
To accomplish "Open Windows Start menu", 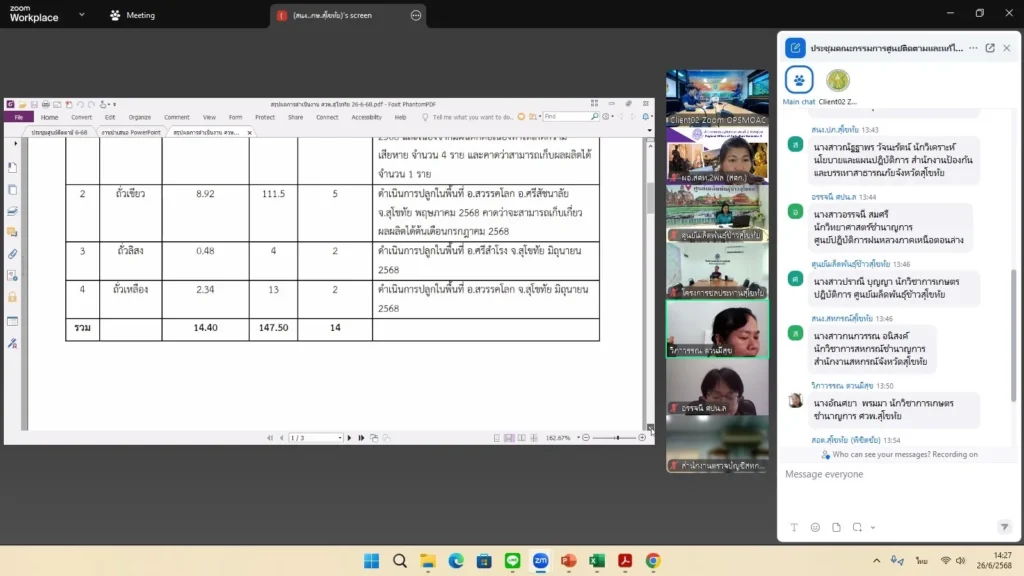I will tap(372, 561).
